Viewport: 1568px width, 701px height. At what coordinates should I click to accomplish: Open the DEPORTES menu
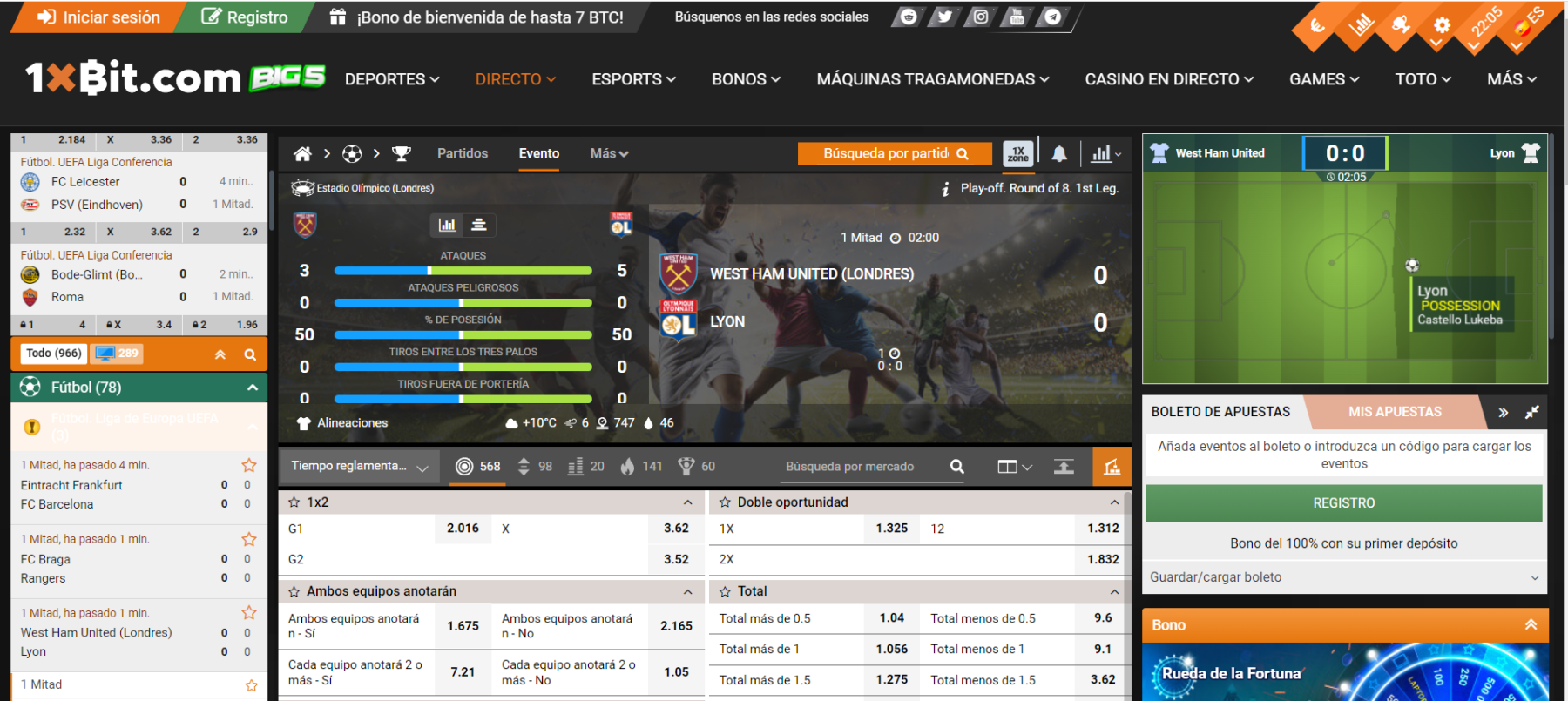pos(392,79)
